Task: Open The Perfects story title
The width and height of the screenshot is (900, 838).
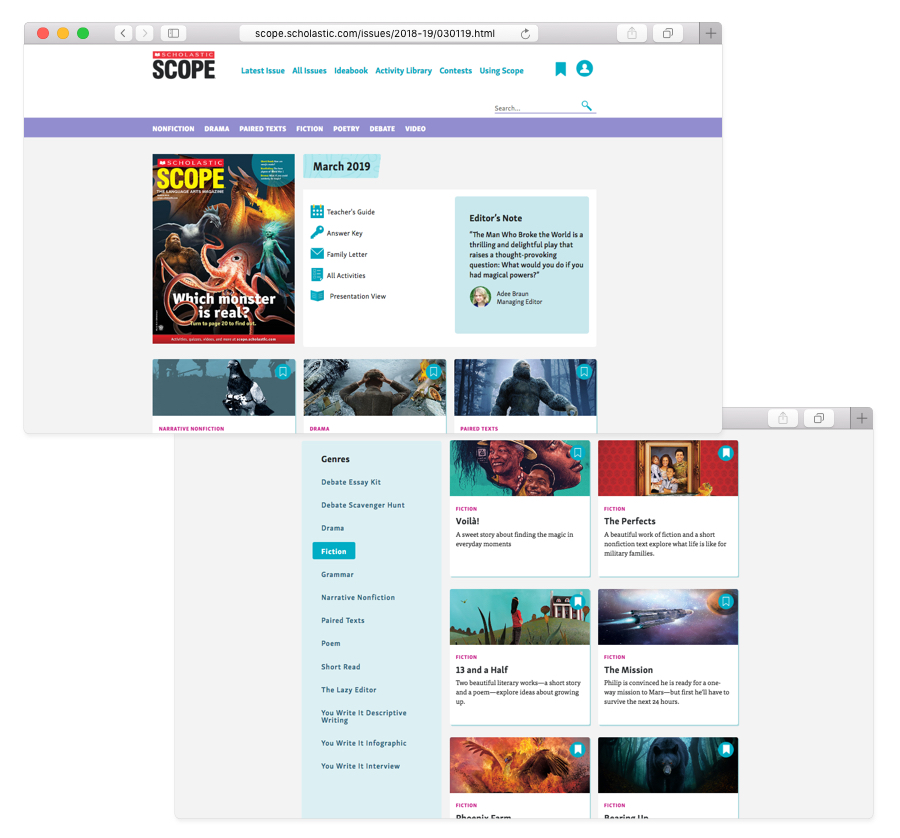Action: tap(629, 521)
